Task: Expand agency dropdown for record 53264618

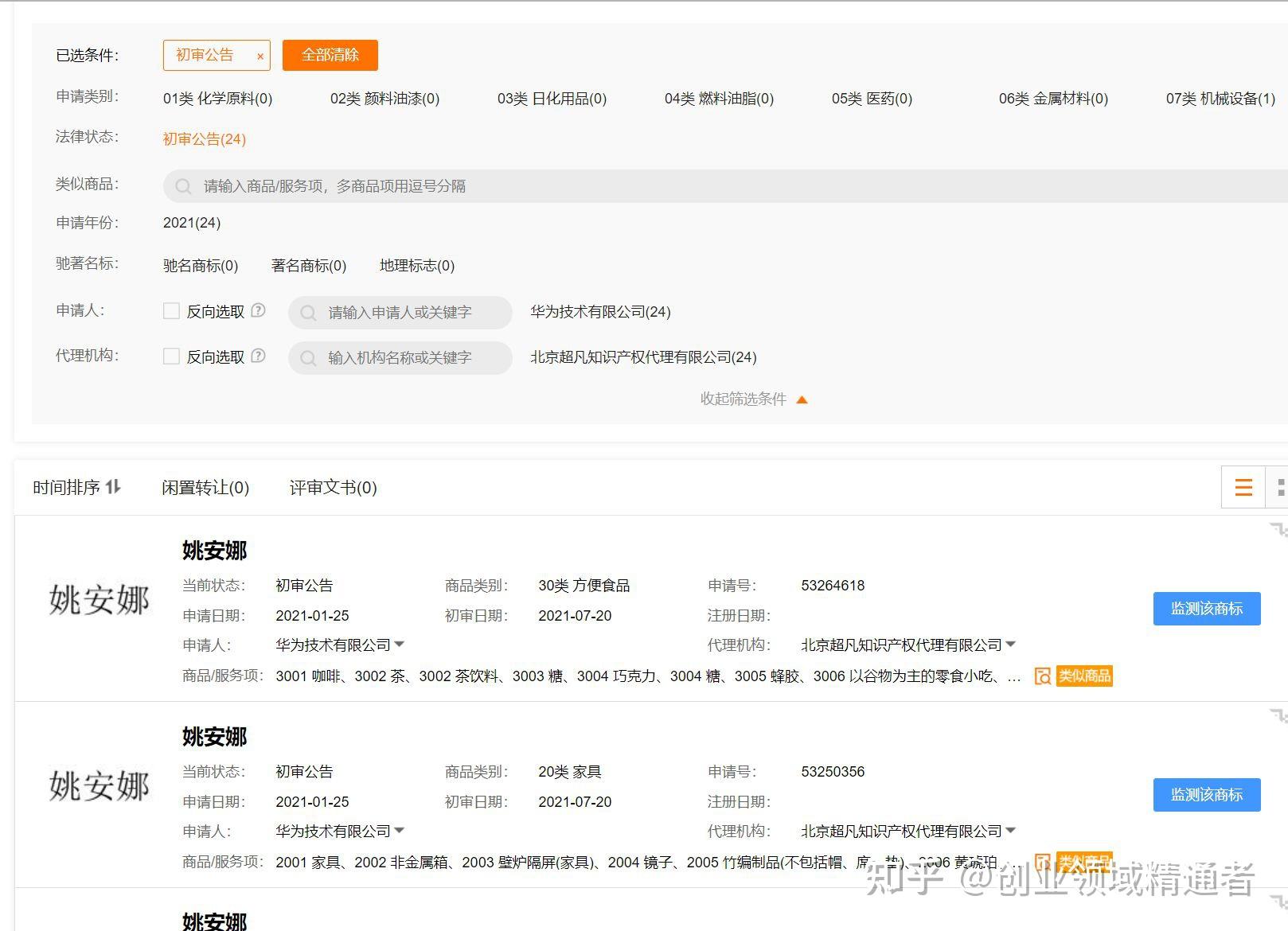Action: [1011, 645]
